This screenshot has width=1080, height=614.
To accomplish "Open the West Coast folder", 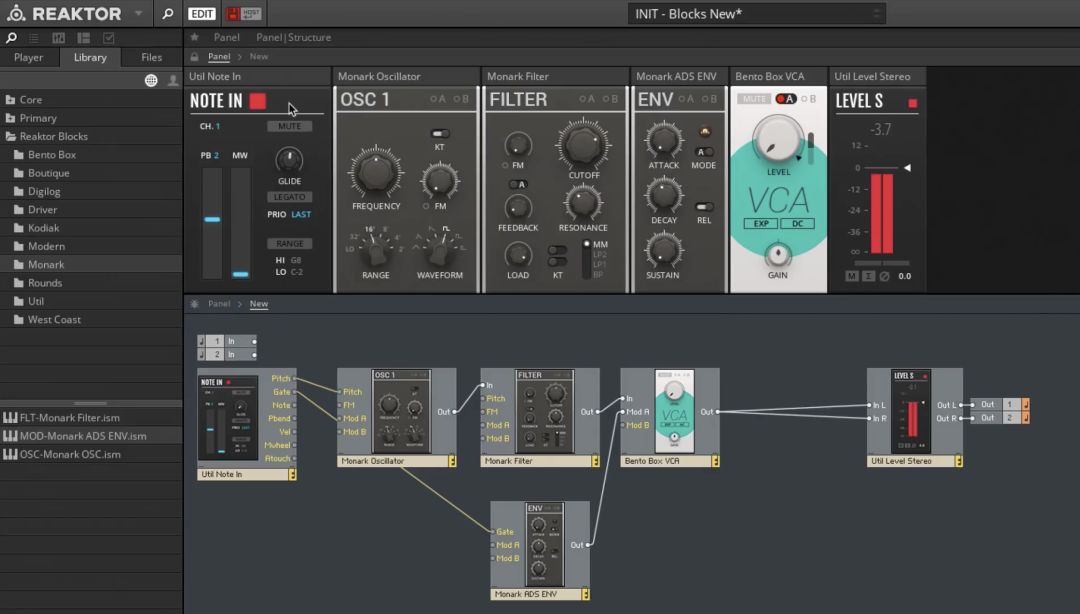I will [91, 320].
